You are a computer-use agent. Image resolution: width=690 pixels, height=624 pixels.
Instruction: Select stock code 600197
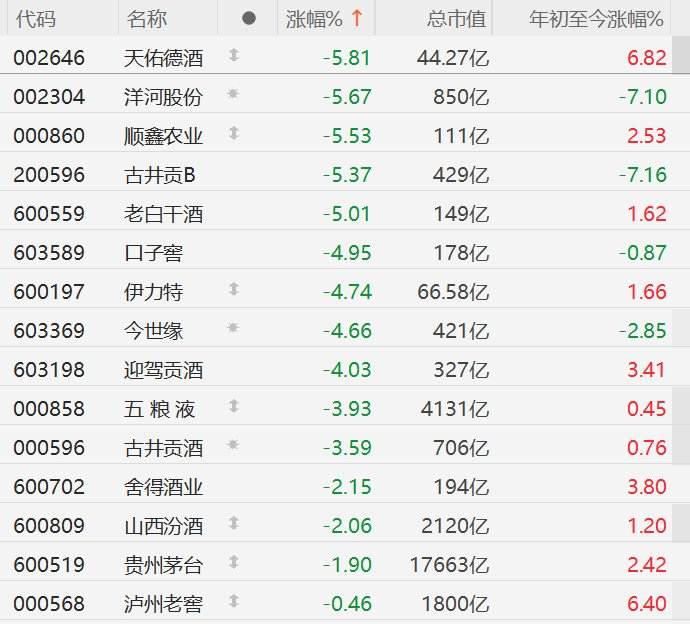[x=49, y=292]
